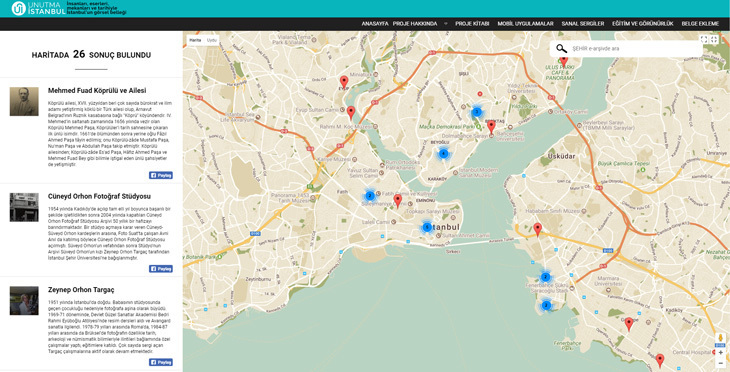Go to Anasayfa in navigation bar
The width and height of the screenshot is (730, 372).
tap(375, 24)
